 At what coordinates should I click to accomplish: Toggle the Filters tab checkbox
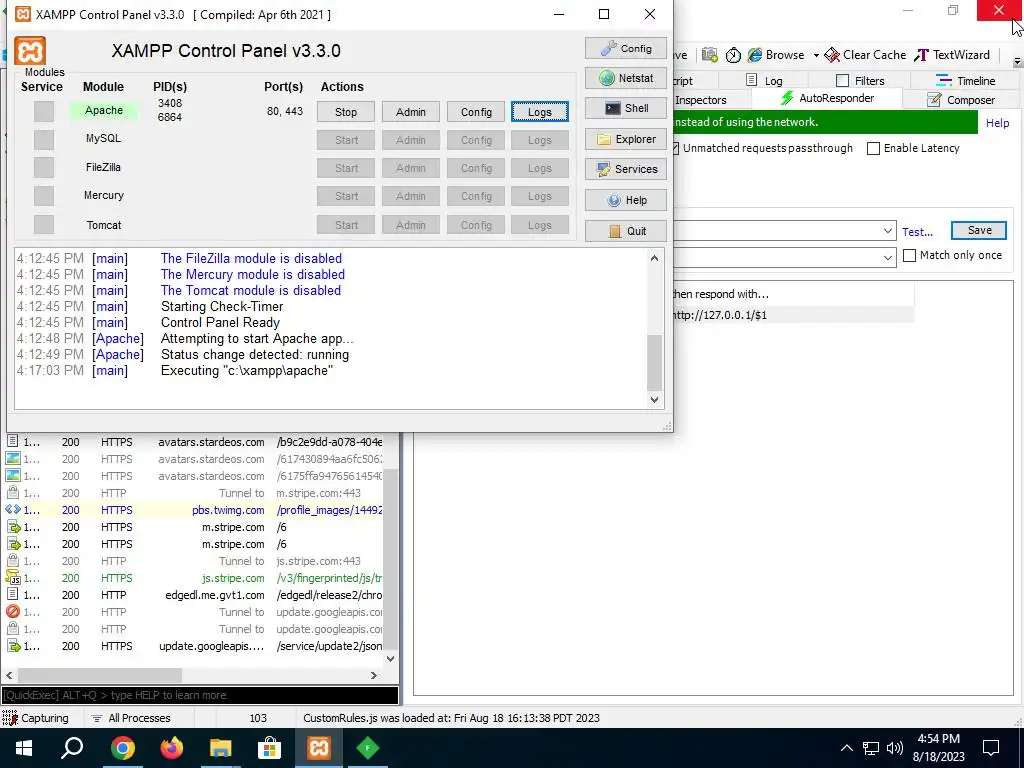click(842, 80)
